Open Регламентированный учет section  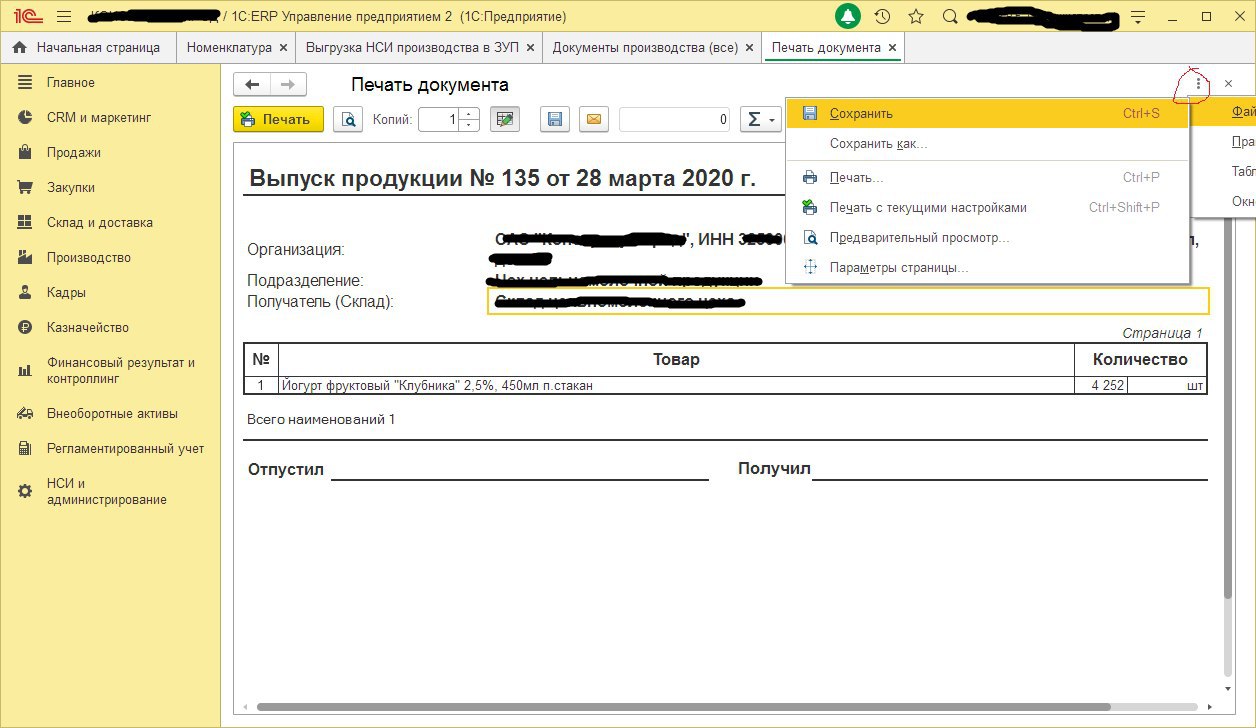(110, 448)
